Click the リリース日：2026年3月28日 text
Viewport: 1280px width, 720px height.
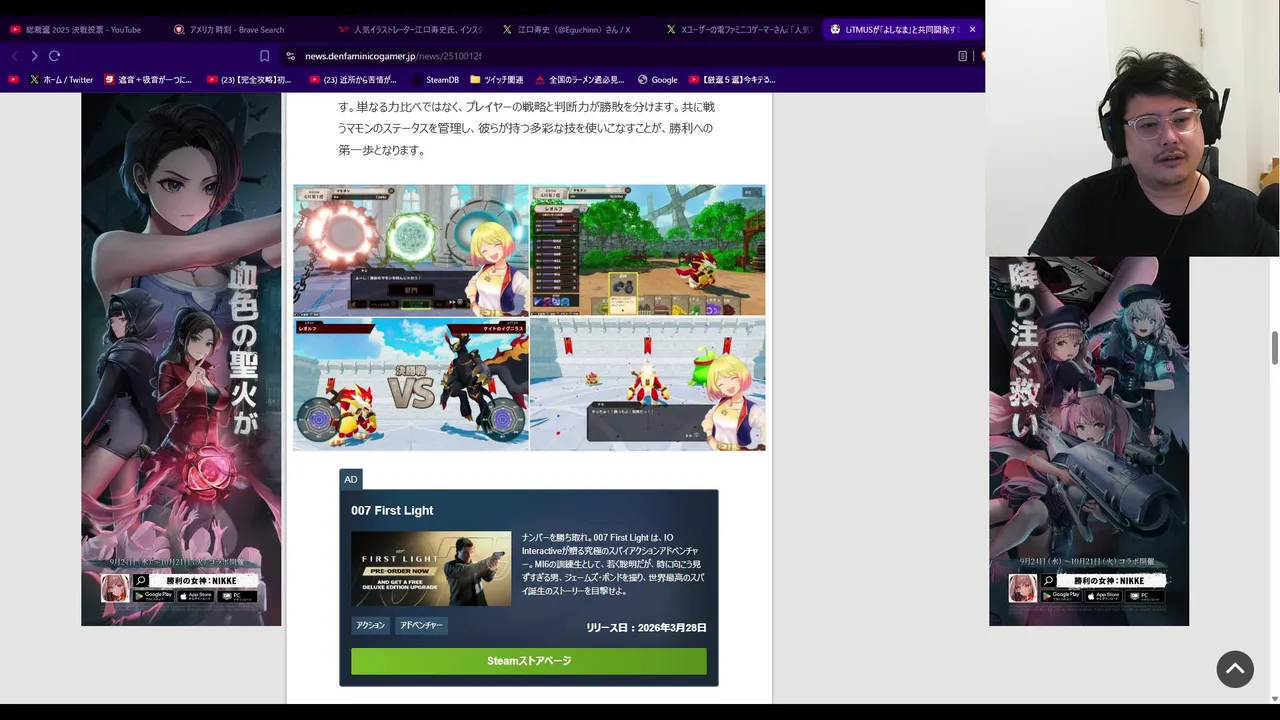tap(646, 628)
